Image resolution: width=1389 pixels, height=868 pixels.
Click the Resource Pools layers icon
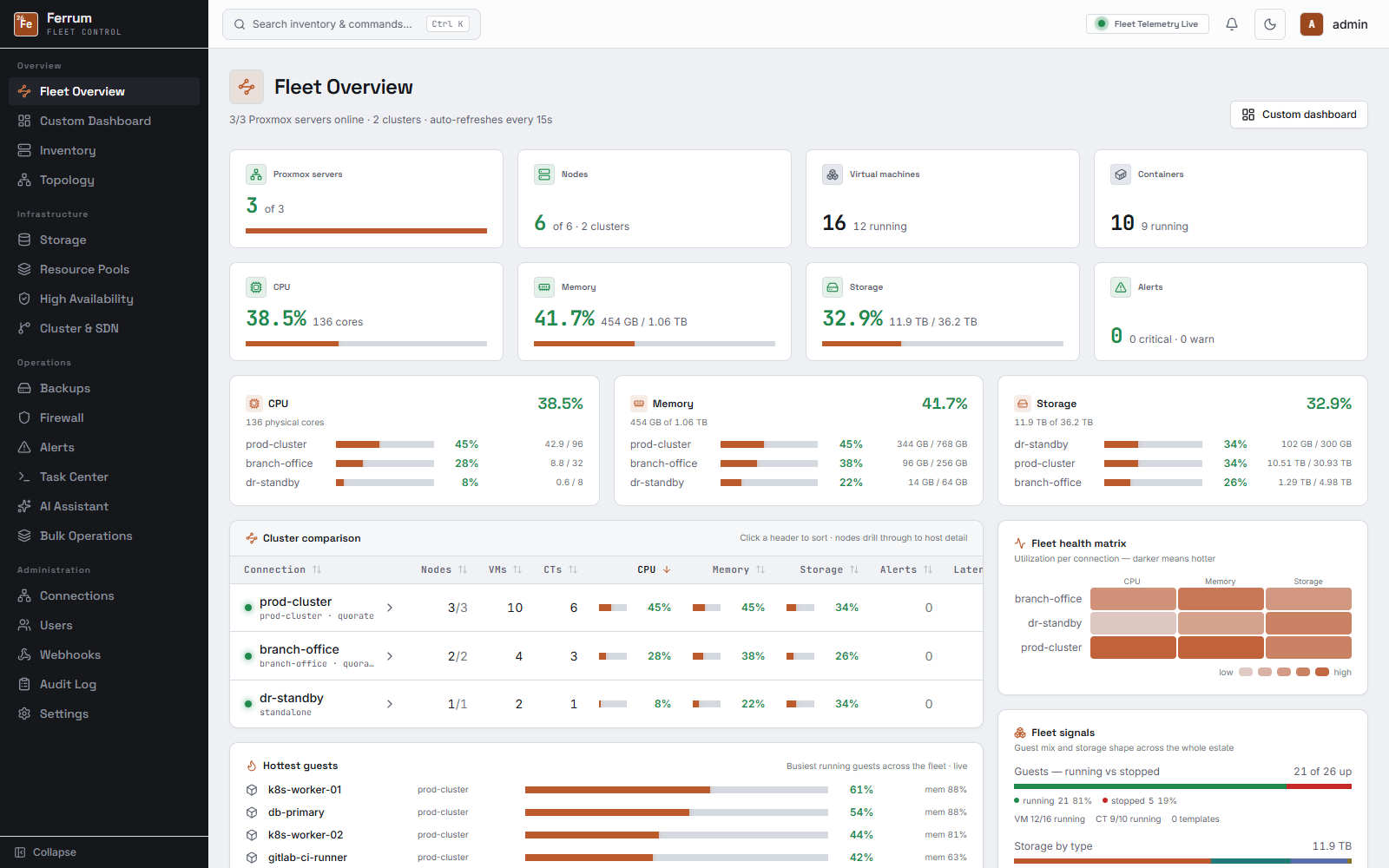click(24, 269)
